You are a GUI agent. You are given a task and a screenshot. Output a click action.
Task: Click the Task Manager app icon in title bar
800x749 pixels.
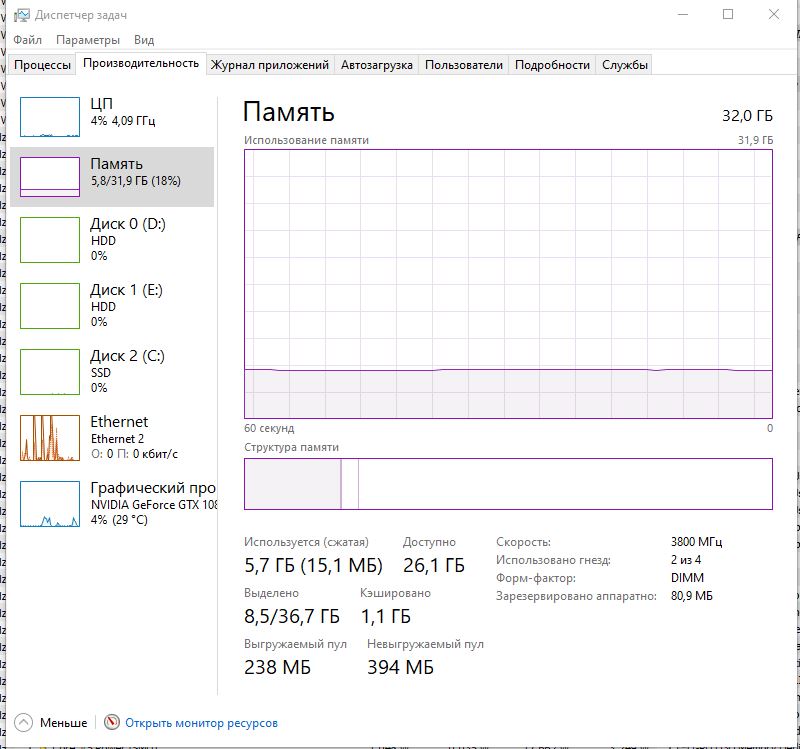click(x=20, y=15)
